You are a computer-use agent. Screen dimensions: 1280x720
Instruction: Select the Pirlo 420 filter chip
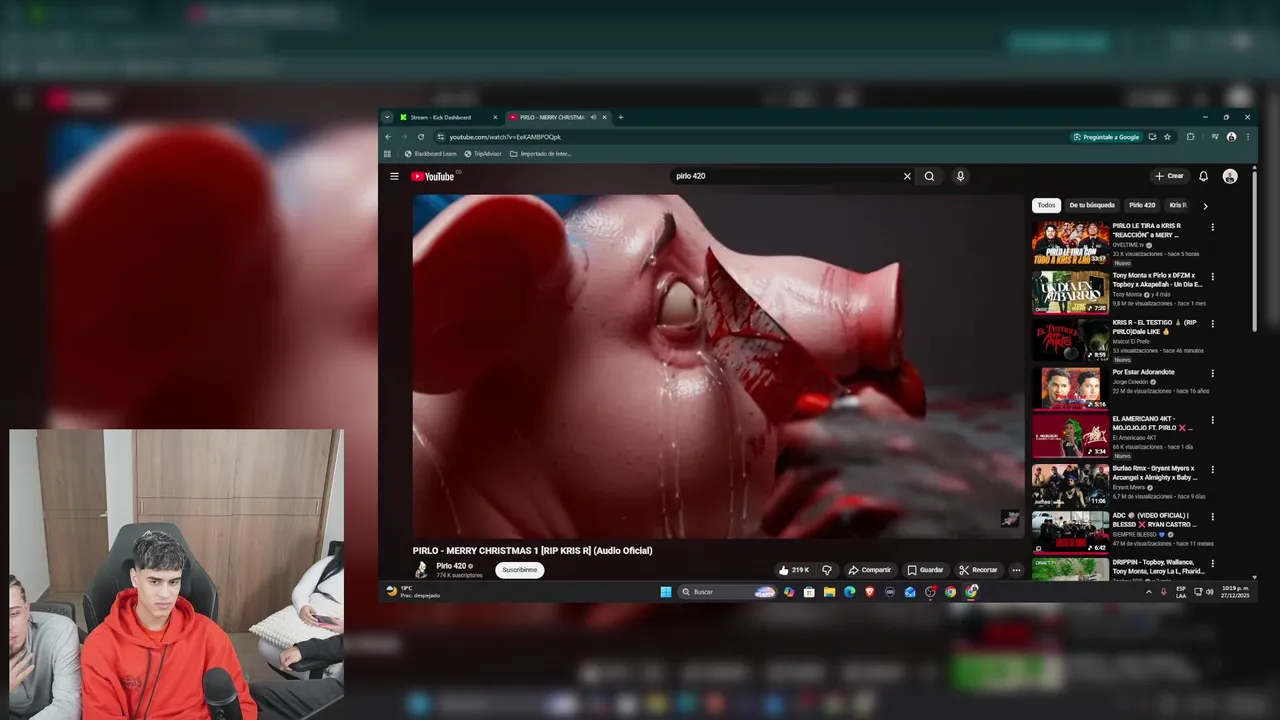point(1142,205)
